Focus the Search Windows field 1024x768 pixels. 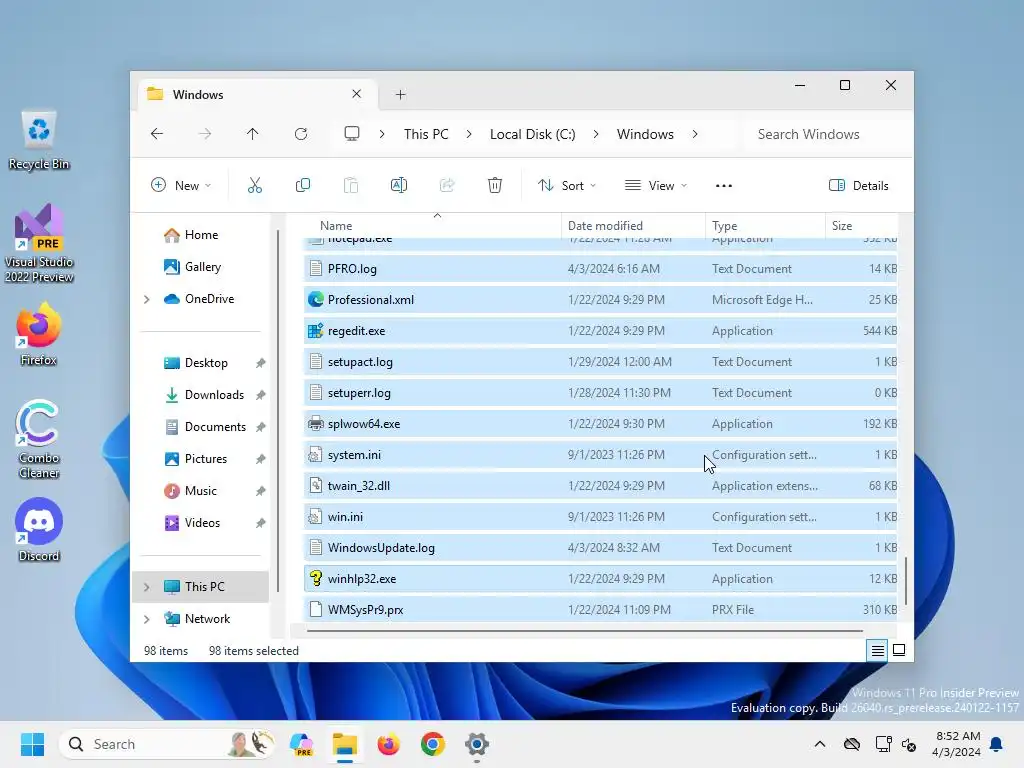click(x=825, y=134)
